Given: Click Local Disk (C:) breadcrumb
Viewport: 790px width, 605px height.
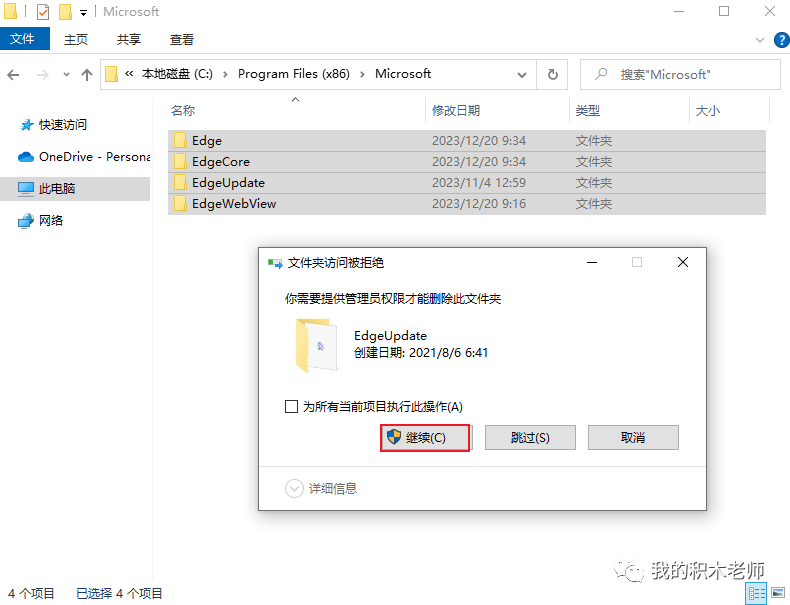Looking at the screenshot, I should click(x=177, y=74).
